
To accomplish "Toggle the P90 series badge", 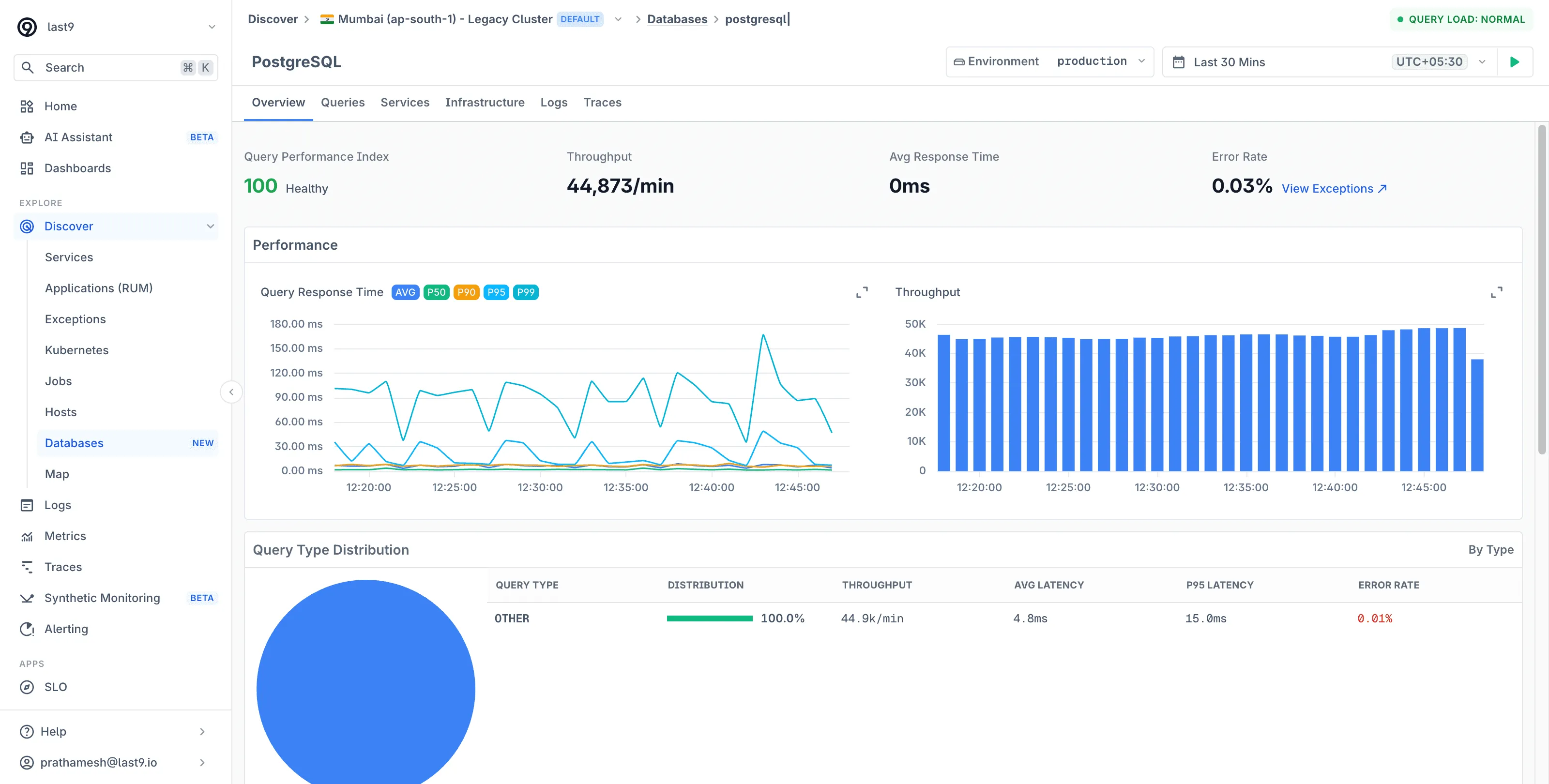I will tap(466, 292).
